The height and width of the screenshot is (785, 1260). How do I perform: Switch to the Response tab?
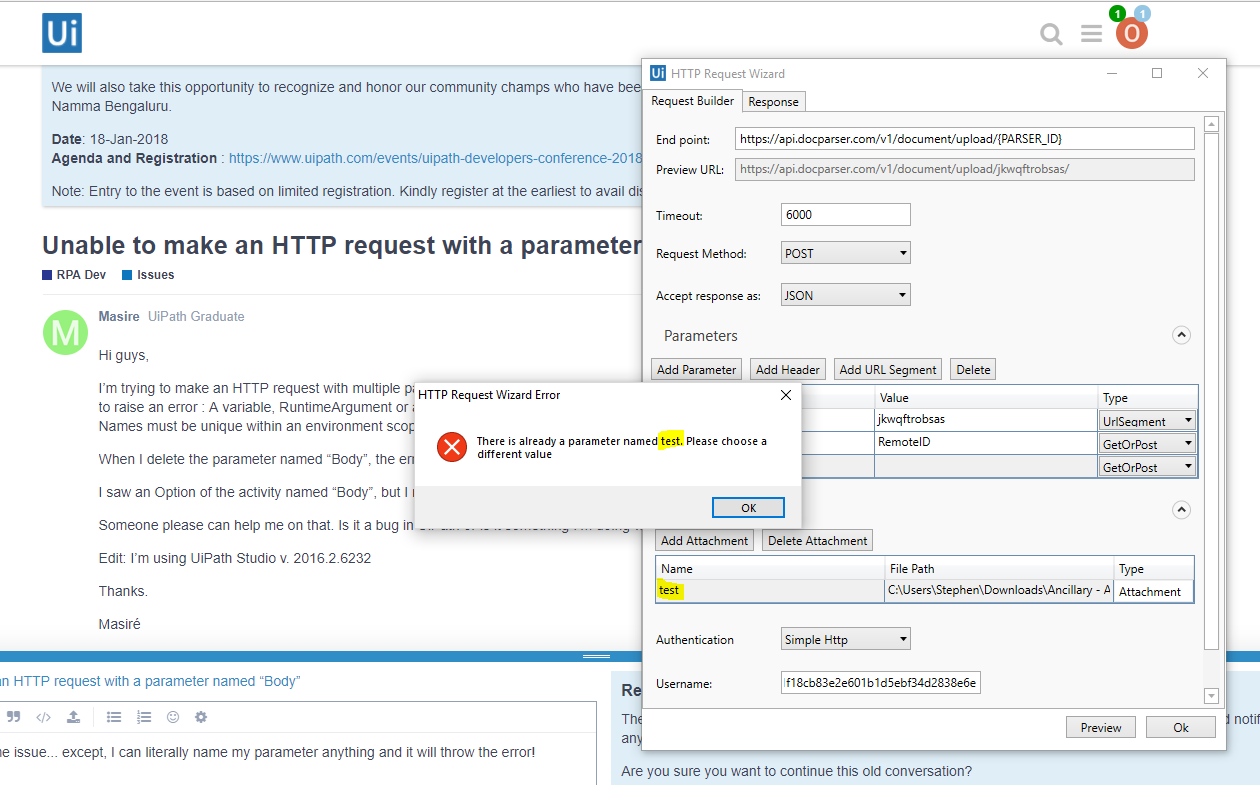point(773,102)
